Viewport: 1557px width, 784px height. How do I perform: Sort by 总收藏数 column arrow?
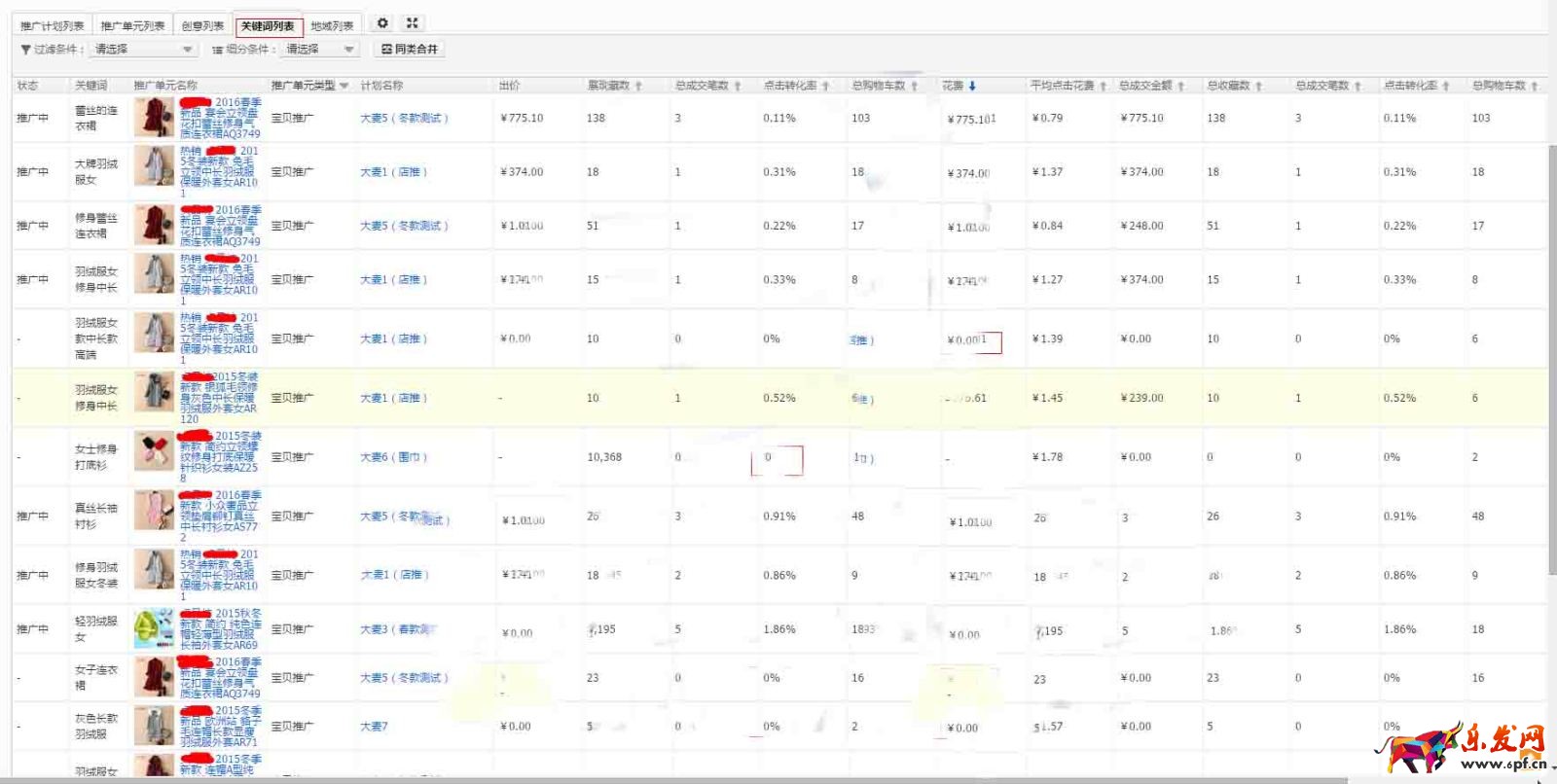[x=1258, y=87]
